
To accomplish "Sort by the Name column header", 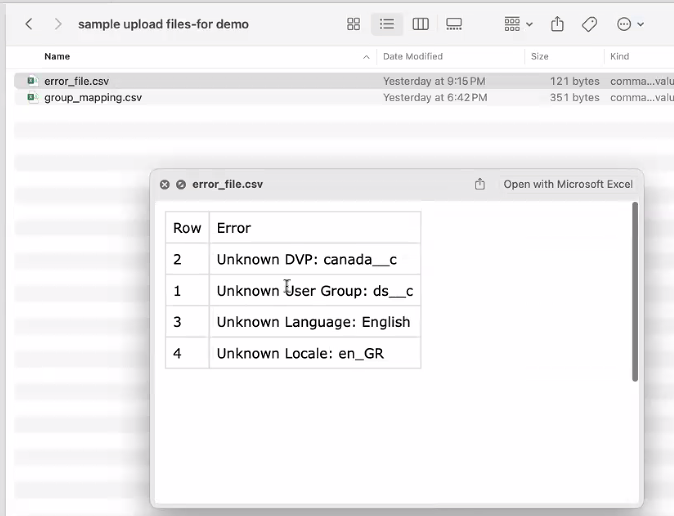I will point(57,56).
